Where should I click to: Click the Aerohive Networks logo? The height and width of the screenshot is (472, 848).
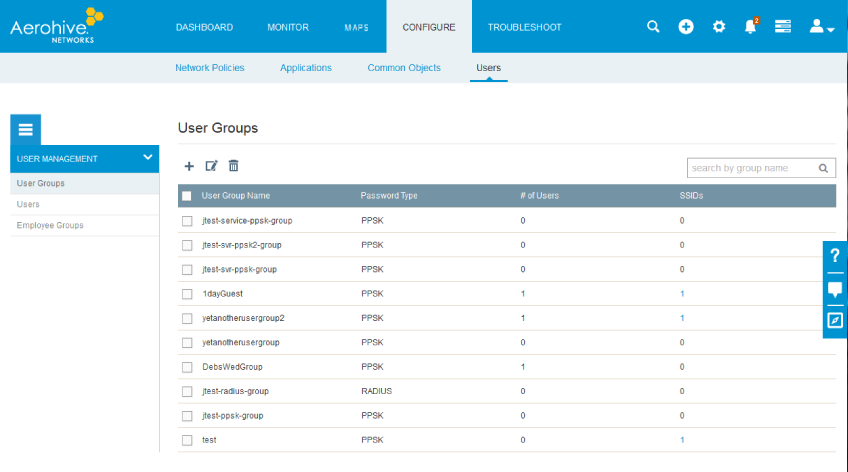click(x=57, y=25)
